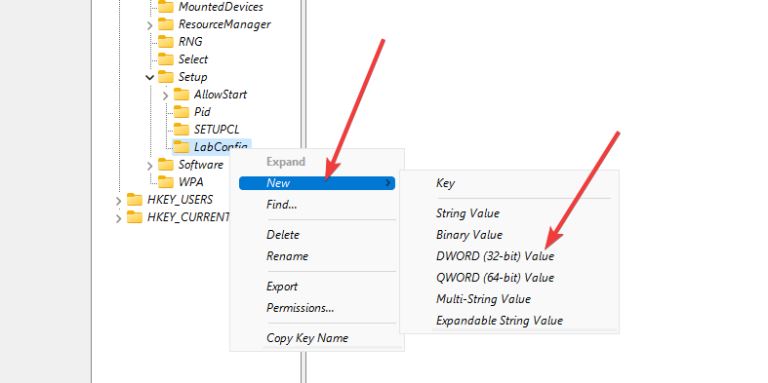Collapse the Setup key tree node

[150, 77]
